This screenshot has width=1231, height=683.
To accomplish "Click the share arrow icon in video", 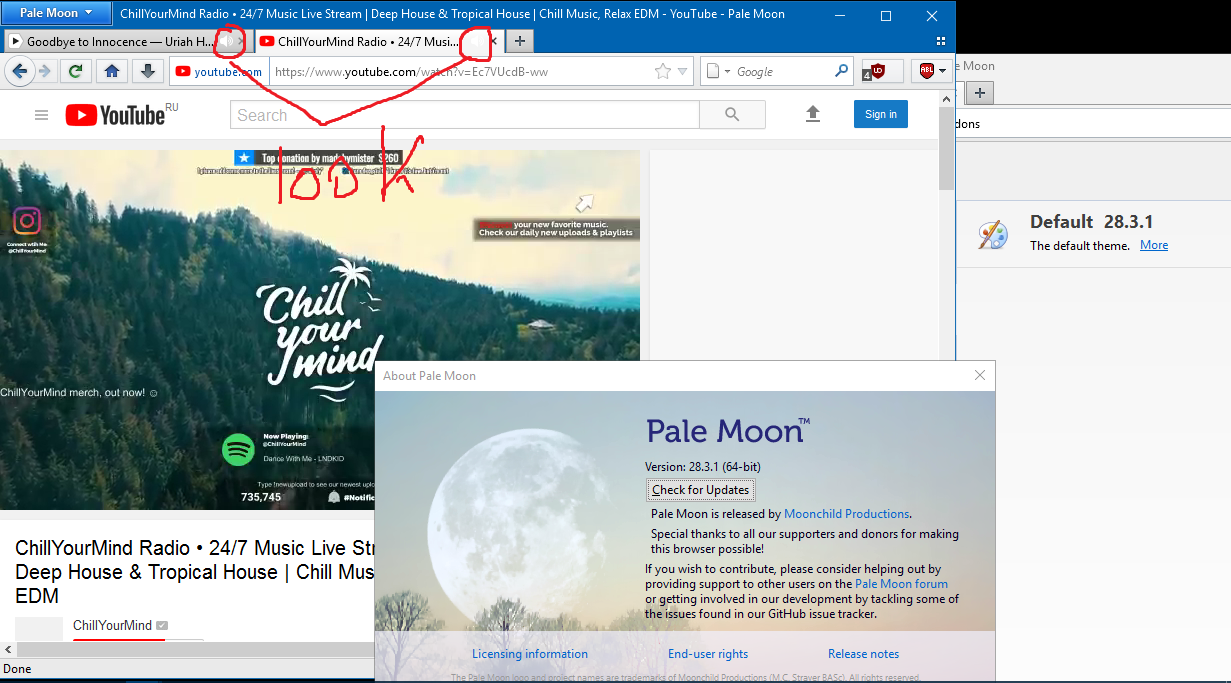I will pyautogui.click(x=584, y=204).
